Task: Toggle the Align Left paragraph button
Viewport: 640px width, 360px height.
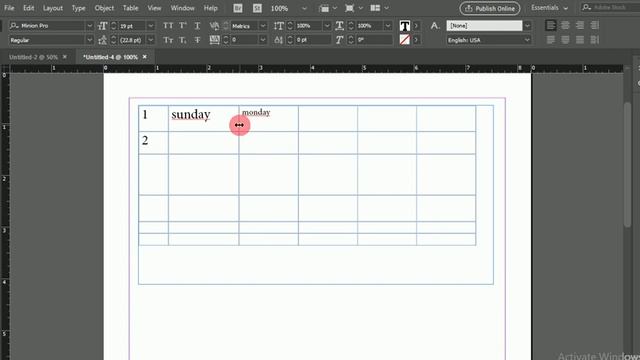Action: tap(551, 25)
